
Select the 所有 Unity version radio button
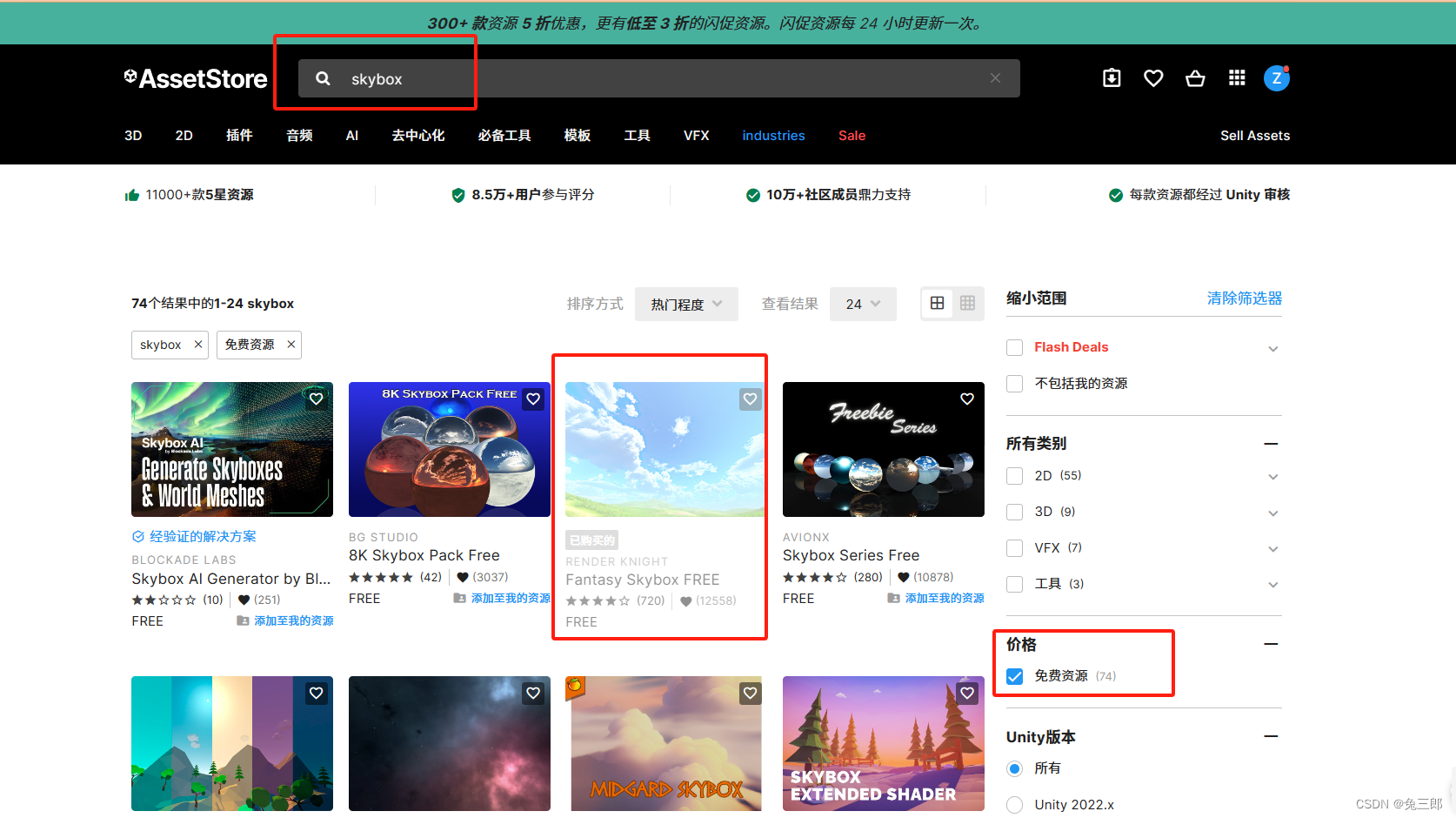tap(1014, 768)
